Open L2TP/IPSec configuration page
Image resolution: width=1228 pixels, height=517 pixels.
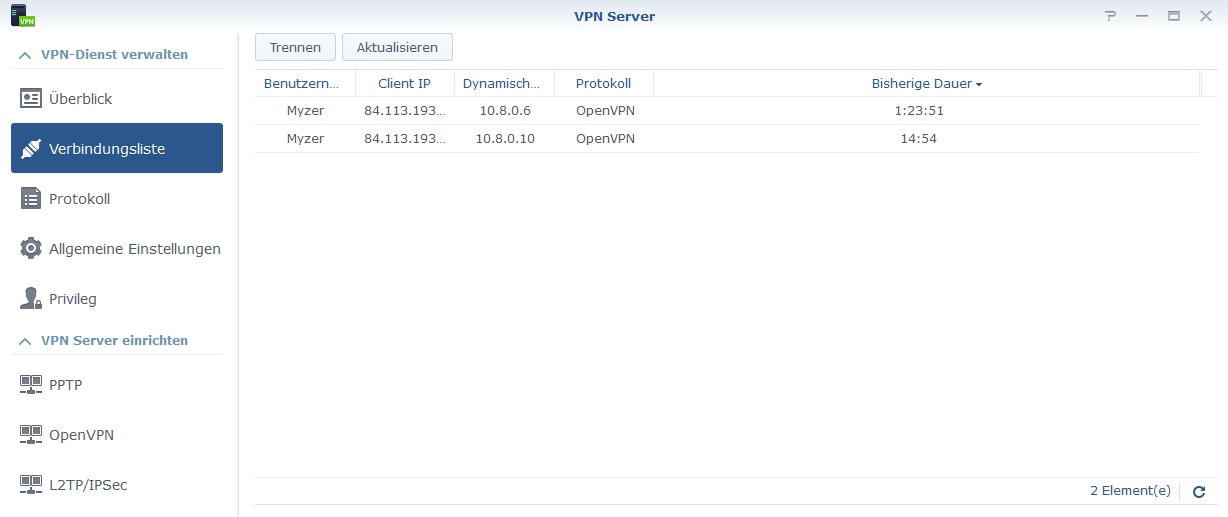click(117, 485)
